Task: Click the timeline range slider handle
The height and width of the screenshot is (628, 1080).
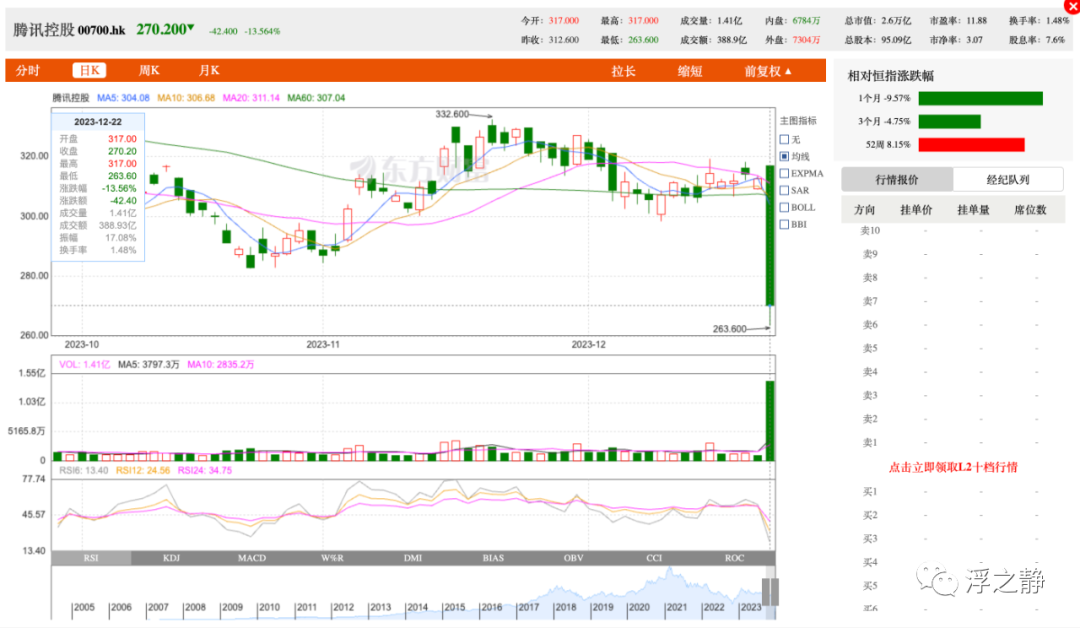Action: 770,592
